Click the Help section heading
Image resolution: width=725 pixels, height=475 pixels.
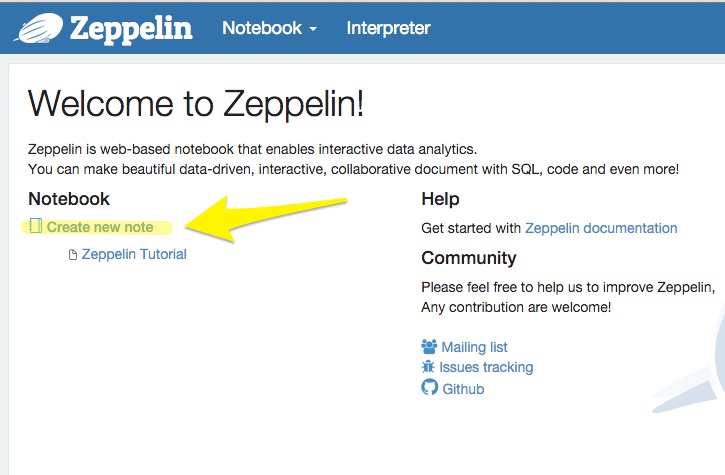click(x=440, y=199)
